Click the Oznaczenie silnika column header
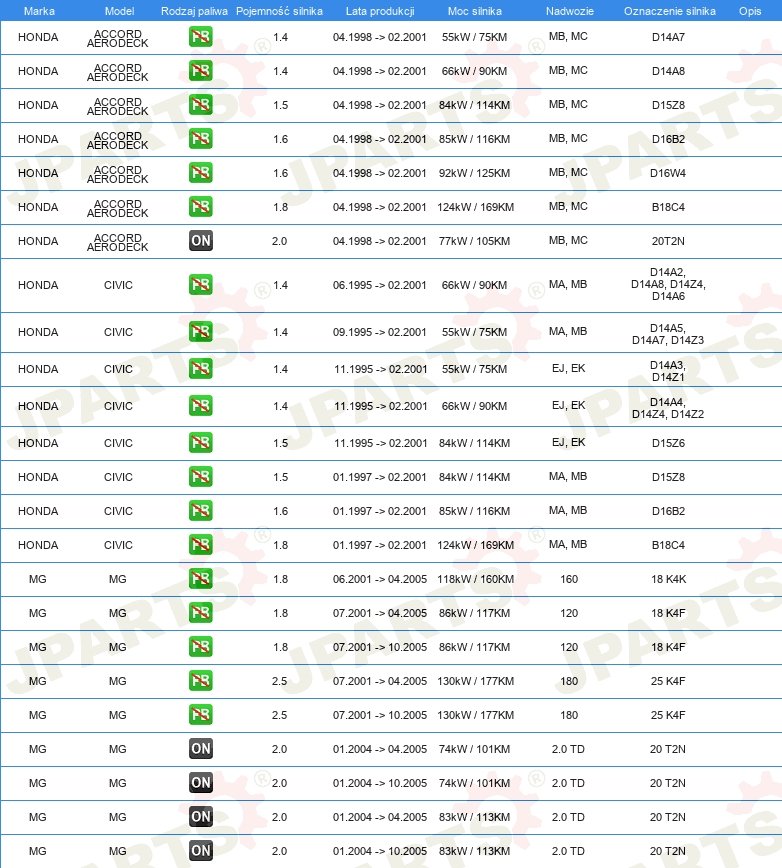 pyautogui.click(x=670, y=11)
